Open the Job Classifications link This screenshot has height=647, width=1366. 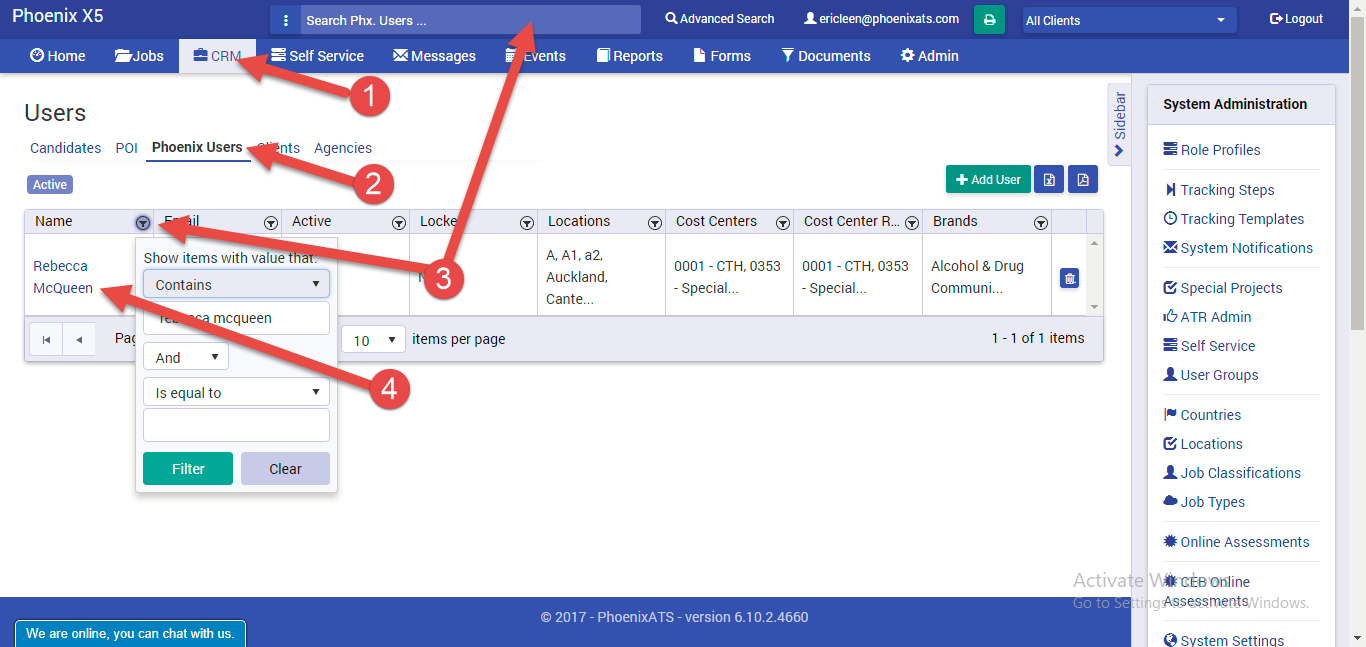(1232, 473)
